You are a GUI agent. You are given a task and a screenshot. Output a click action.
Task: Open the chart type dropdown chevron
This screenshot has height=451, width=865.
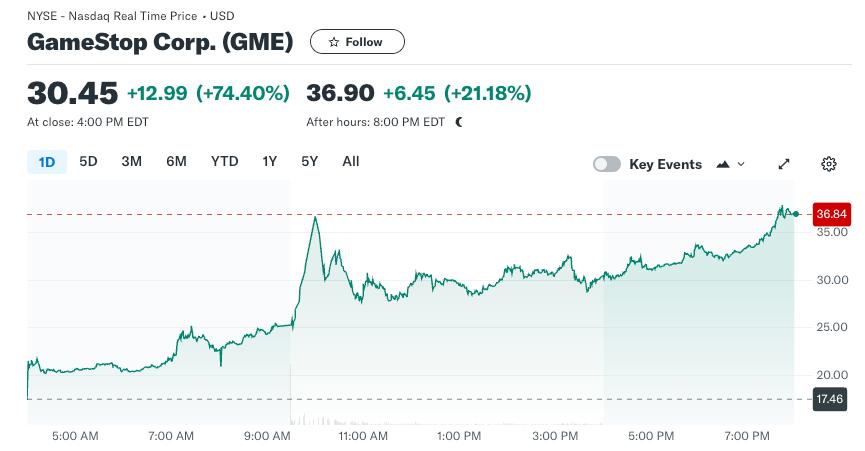[x=741, y=164]
